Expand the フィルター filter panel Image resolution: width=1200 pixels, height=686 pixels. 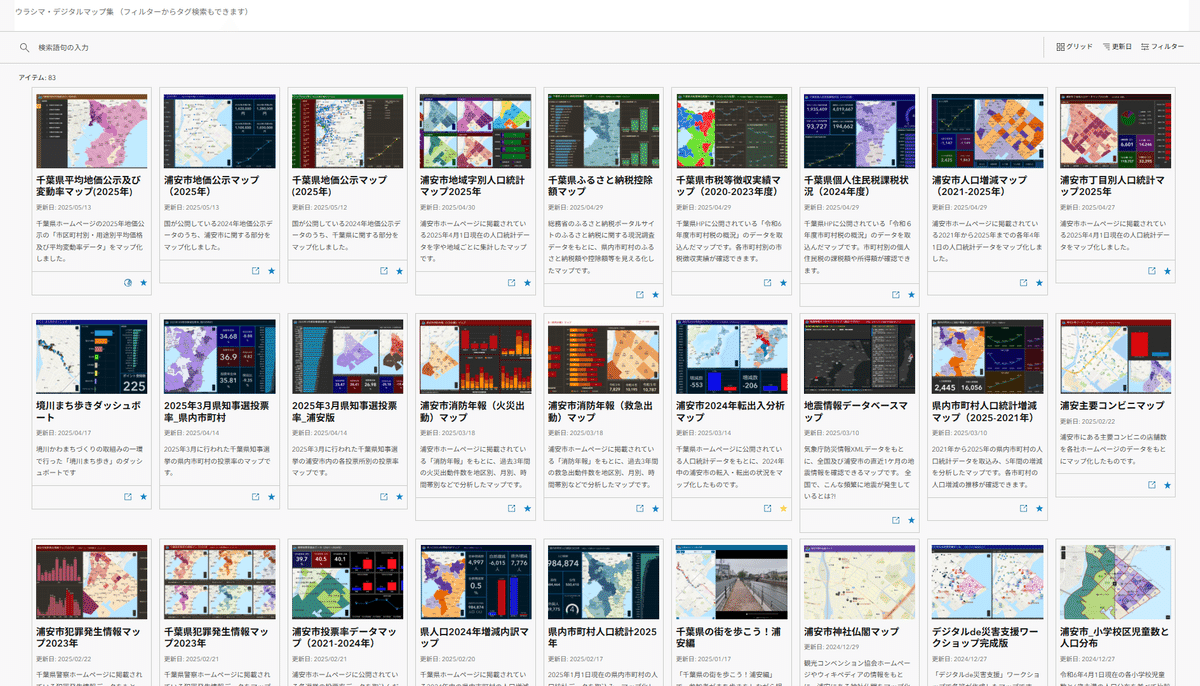1162,47
